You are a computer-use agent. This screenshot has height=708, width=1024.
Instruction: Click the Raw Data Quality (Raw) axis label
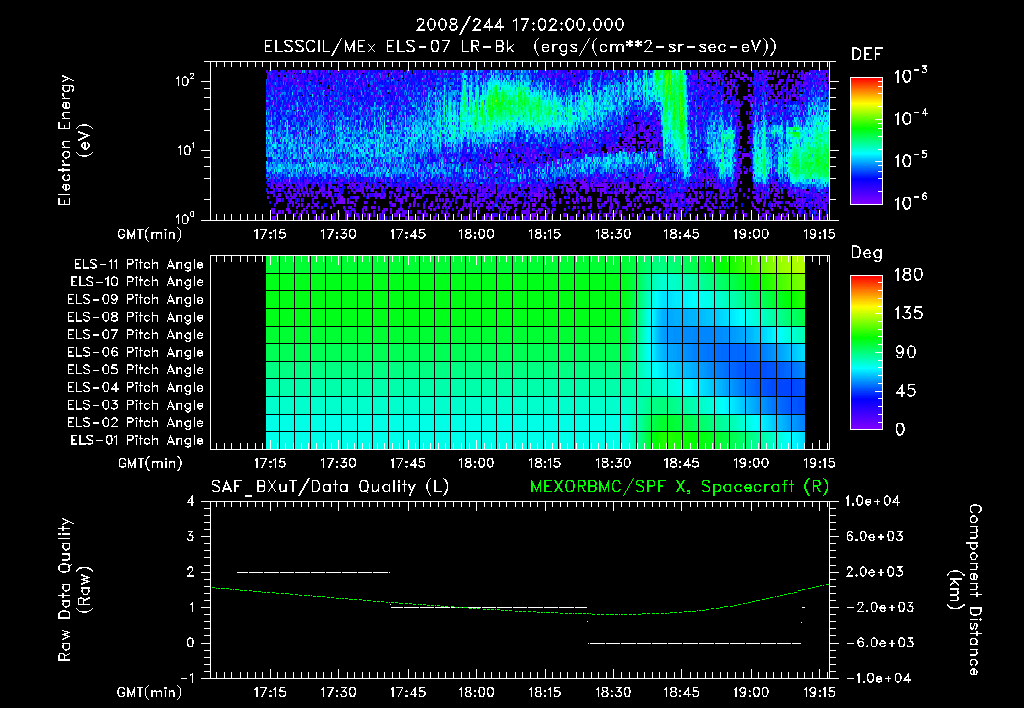[74, 590]
